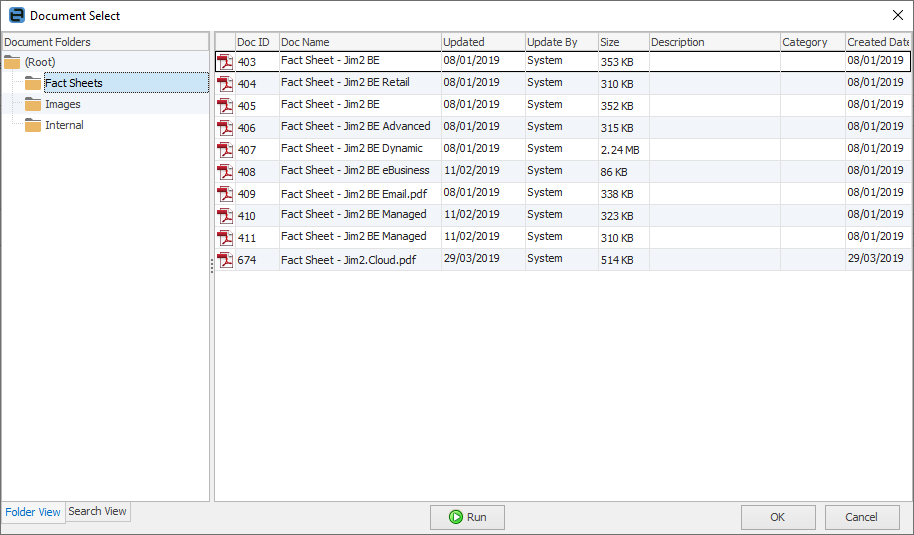
Task: Click the Cancel button
Action: (x=861, y=517)
